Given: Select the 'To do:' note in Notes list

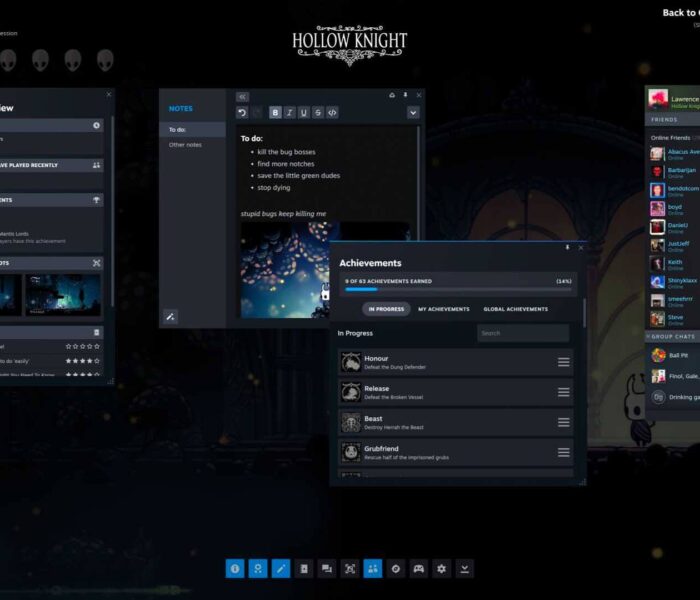Looking at the screenshot, I should click(192, 129).
